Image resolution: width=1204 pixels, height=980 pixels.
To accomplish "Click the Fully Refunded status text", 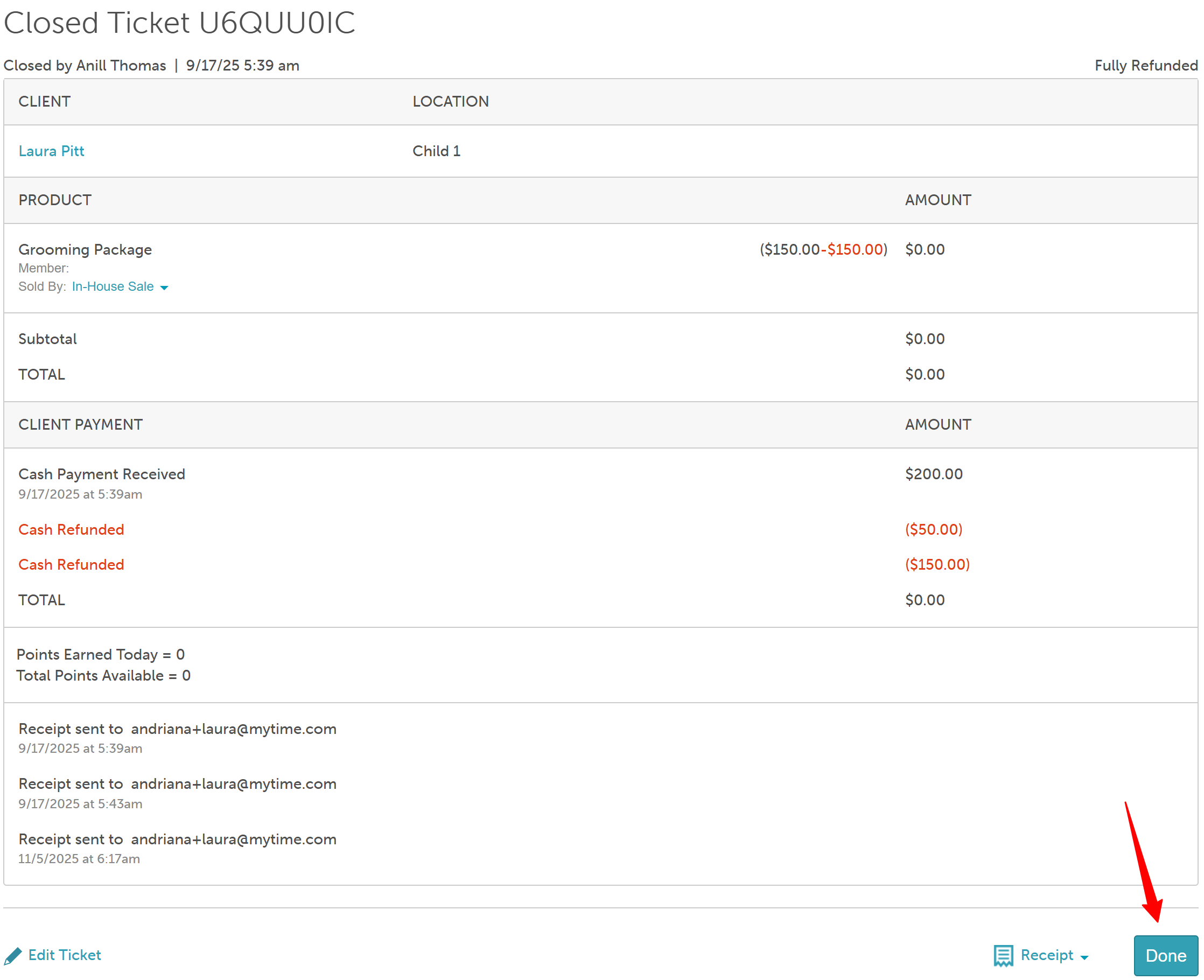I will pyautogui.click(x=1145, y=66).
